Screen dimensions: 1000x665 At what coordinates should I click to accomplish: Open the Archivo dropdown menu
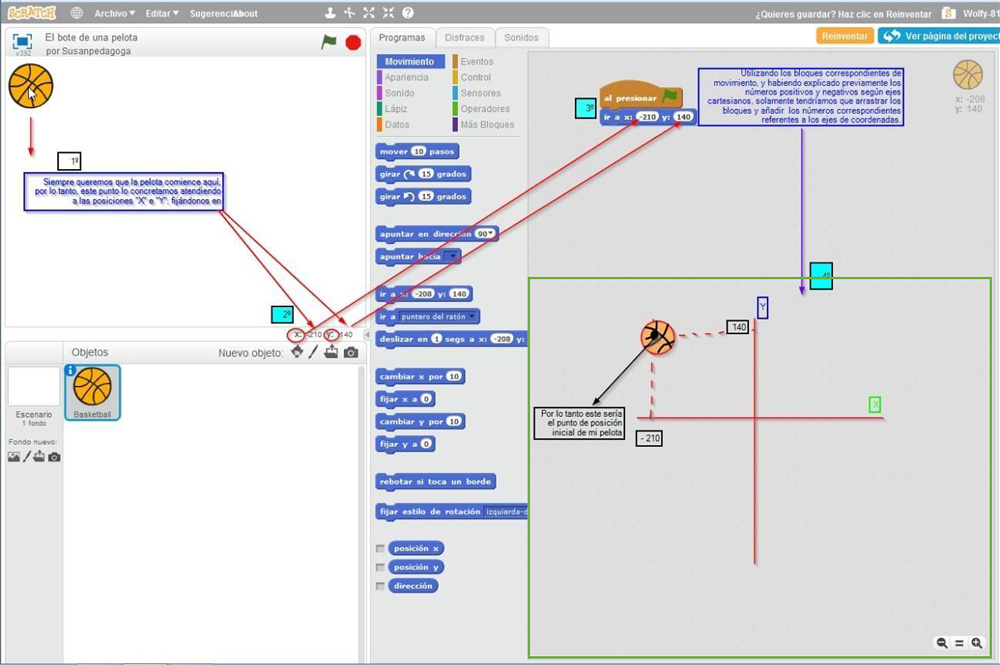pyautogui.click(x=114, y=13)
